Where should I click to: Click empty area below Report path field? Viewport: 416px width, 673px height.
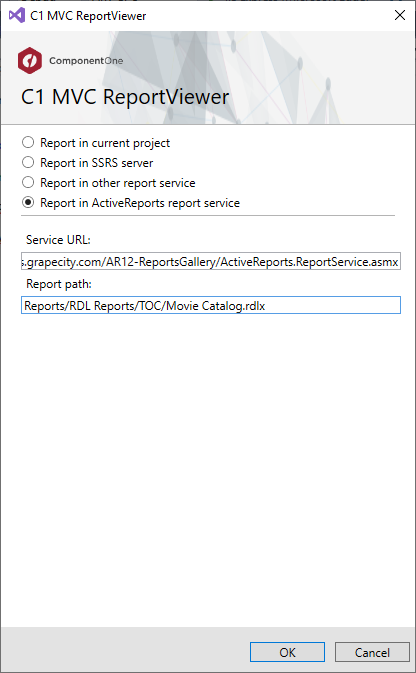click(208, 468)
